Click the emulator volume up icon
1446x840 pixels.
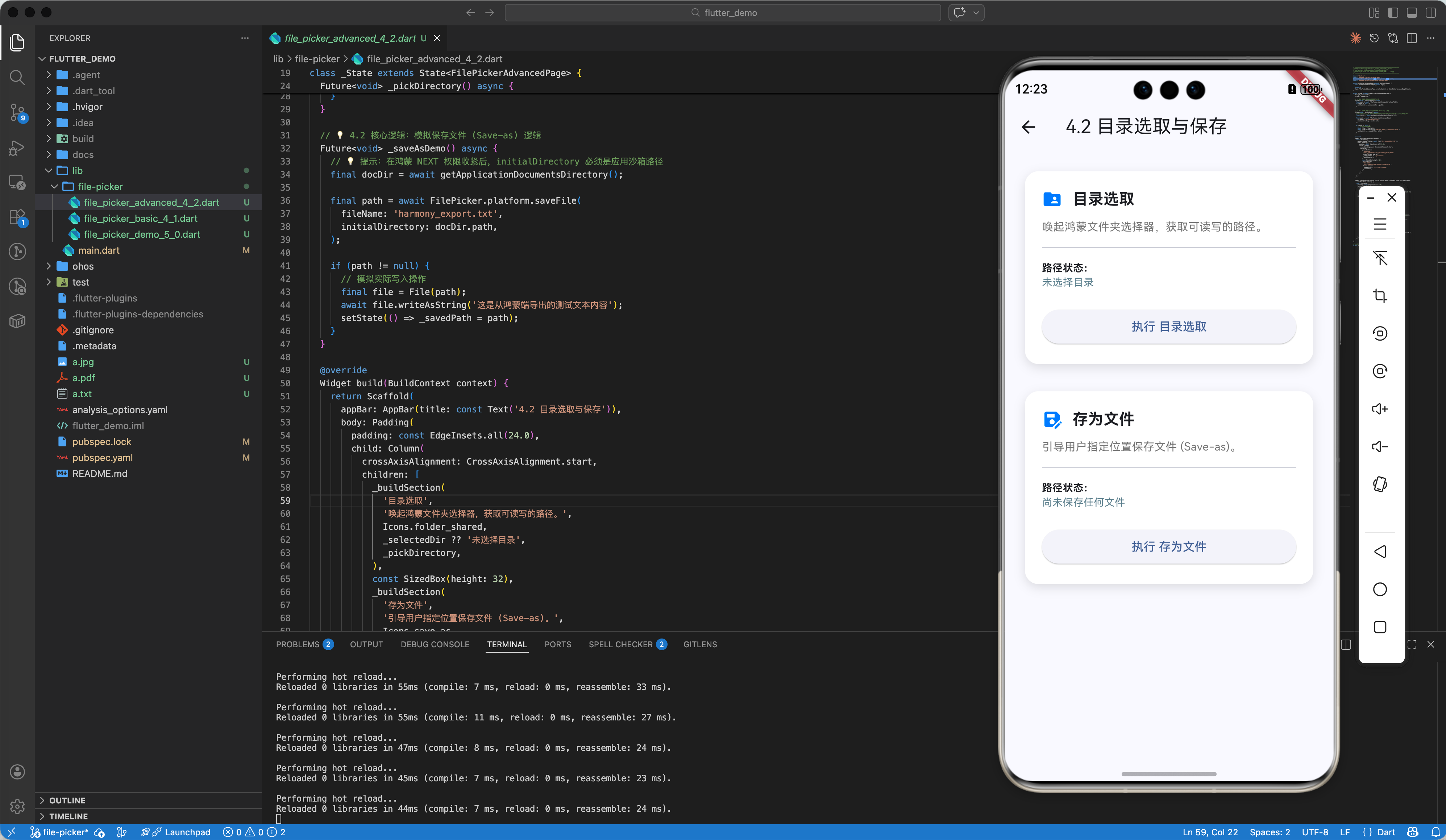coord(1380,408)
